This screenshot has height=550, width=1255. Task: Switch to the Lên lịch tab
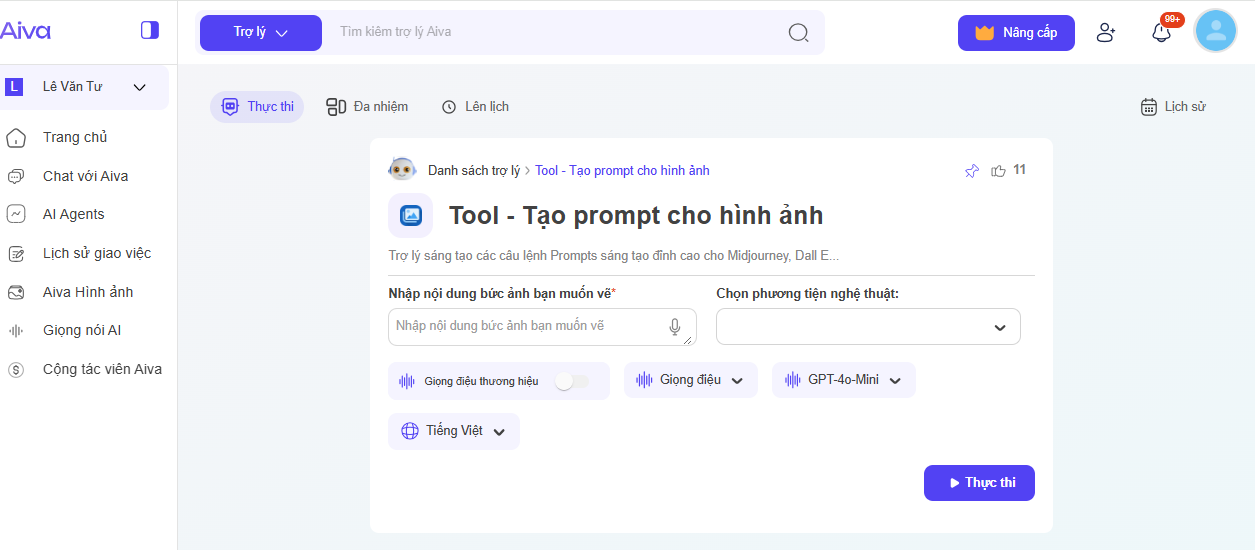(x=475, y=106)
